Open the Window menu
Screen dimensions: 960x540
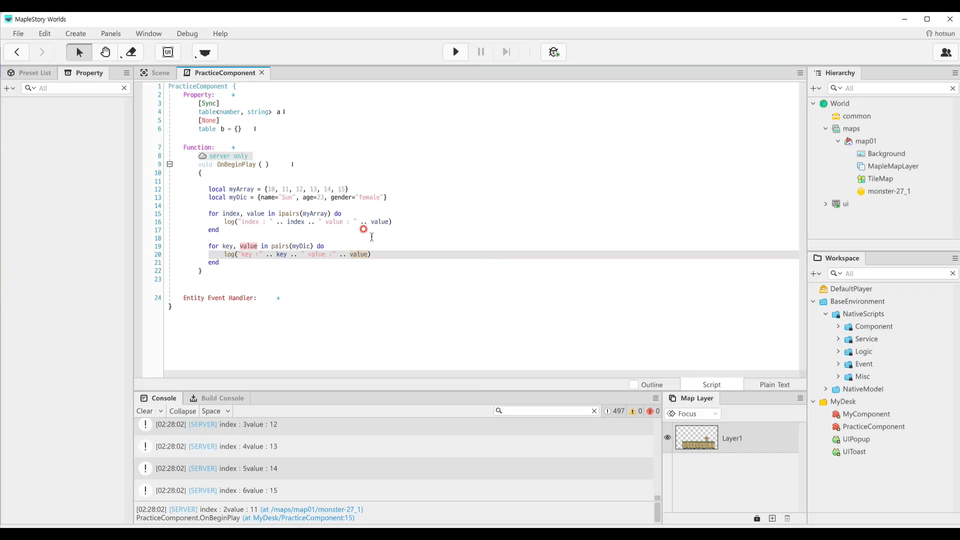tap(149, 34)
